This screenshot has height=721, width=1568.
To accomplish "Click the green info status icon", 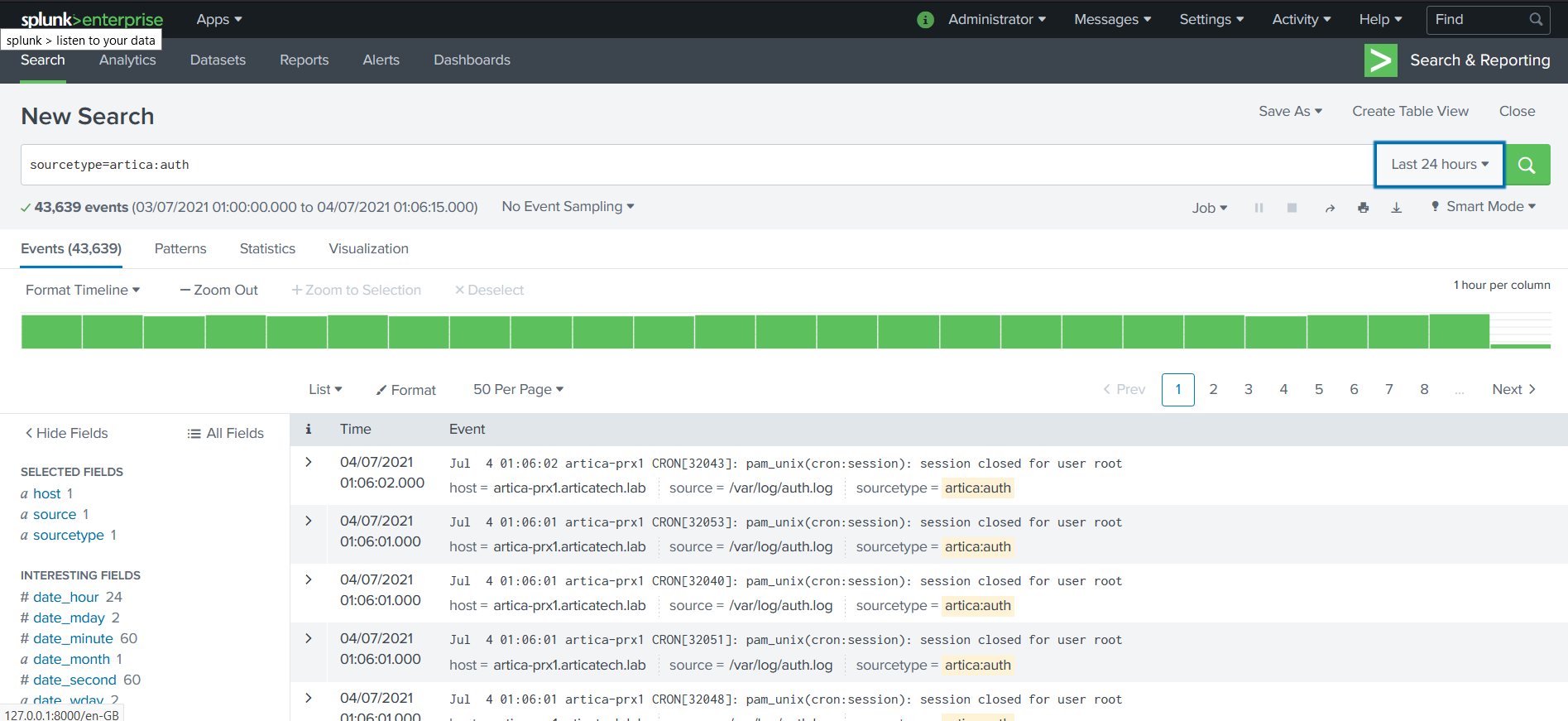I will (x=925, y=19).
